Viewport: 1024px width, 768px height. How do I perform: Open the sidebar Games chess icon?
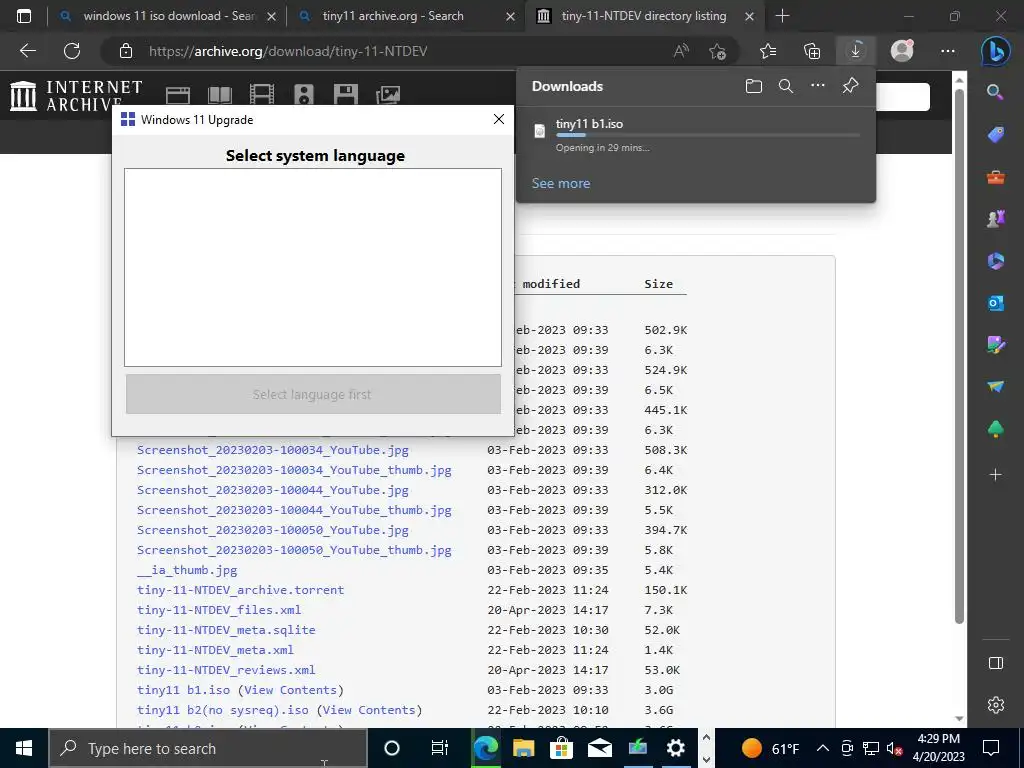995,219
